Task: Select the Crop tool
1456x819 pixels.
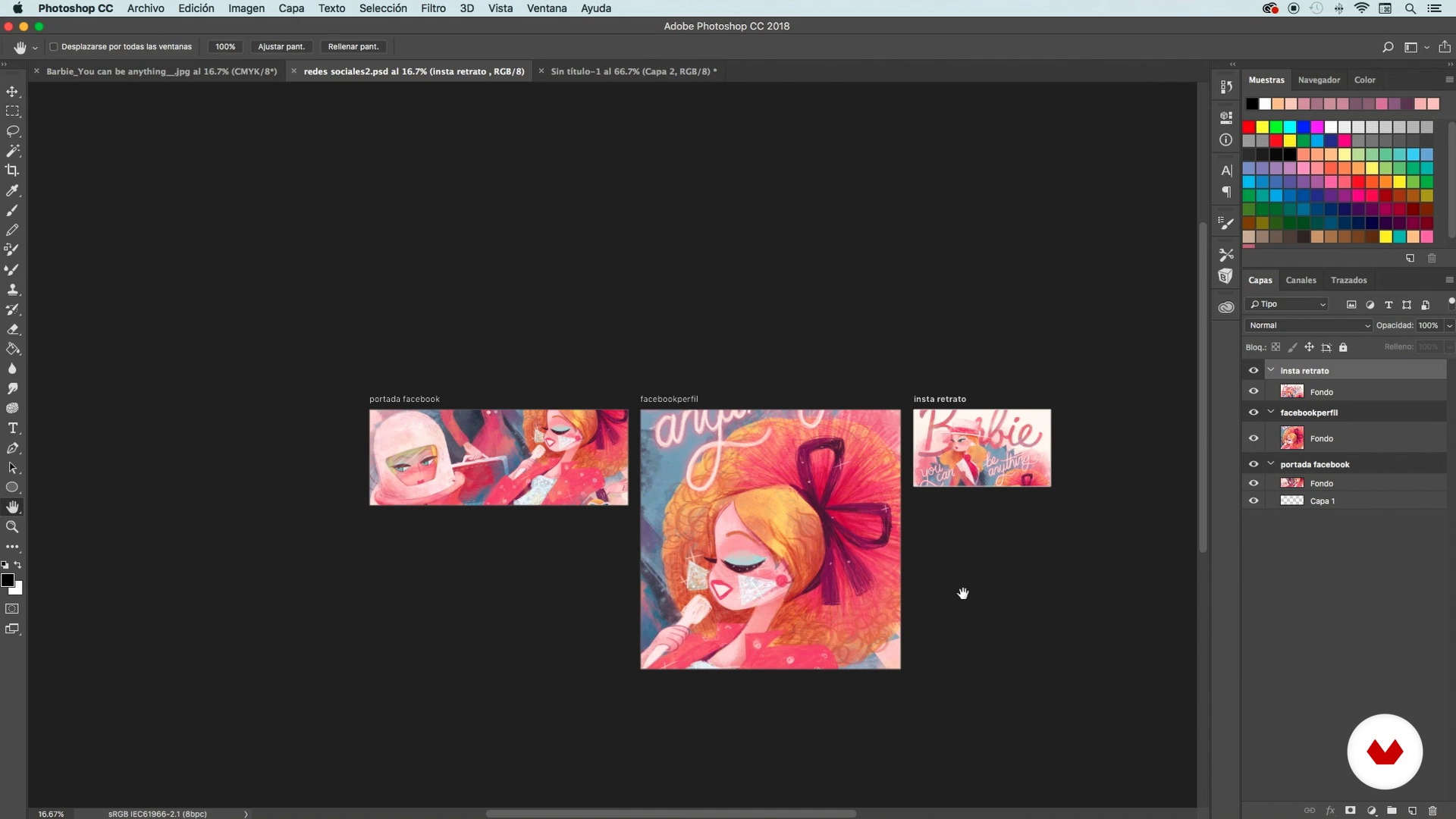Action: pyautogui.click(x=13, y=171)
